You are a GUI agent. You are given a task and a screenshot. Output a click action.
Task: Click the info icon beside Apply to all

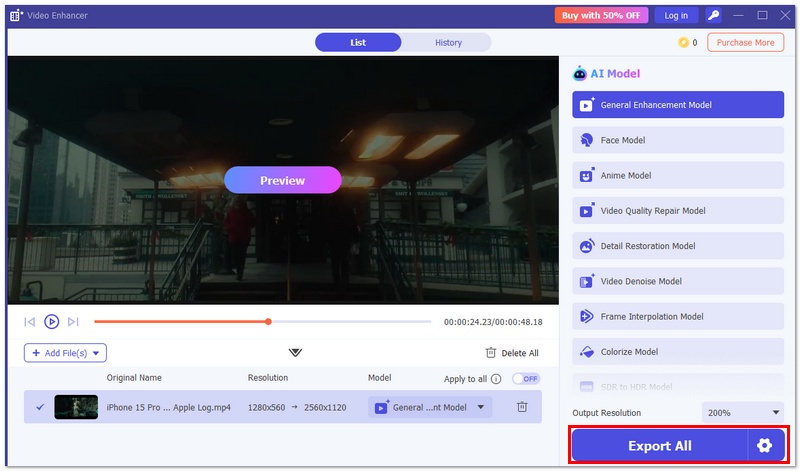pos(496,380)
